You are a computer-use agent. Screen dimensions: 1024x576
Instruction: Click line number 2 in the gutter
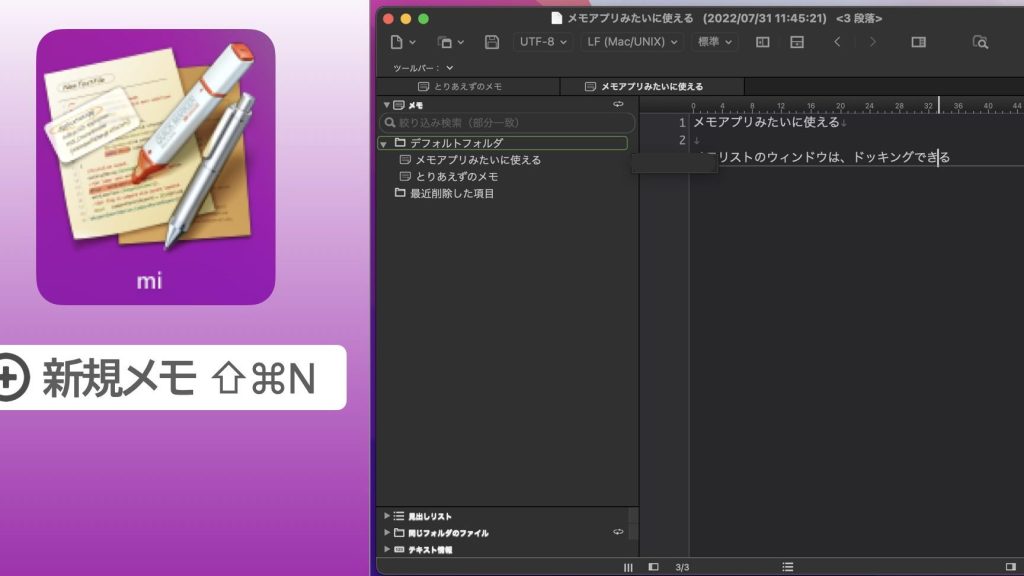682,140
